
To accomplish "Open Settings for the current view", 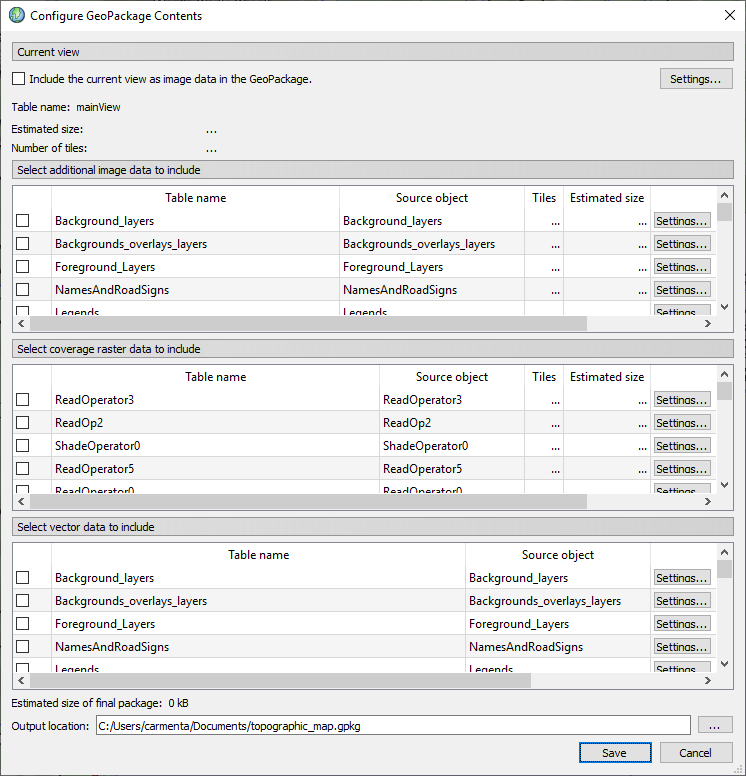I will tap(696, 79).
